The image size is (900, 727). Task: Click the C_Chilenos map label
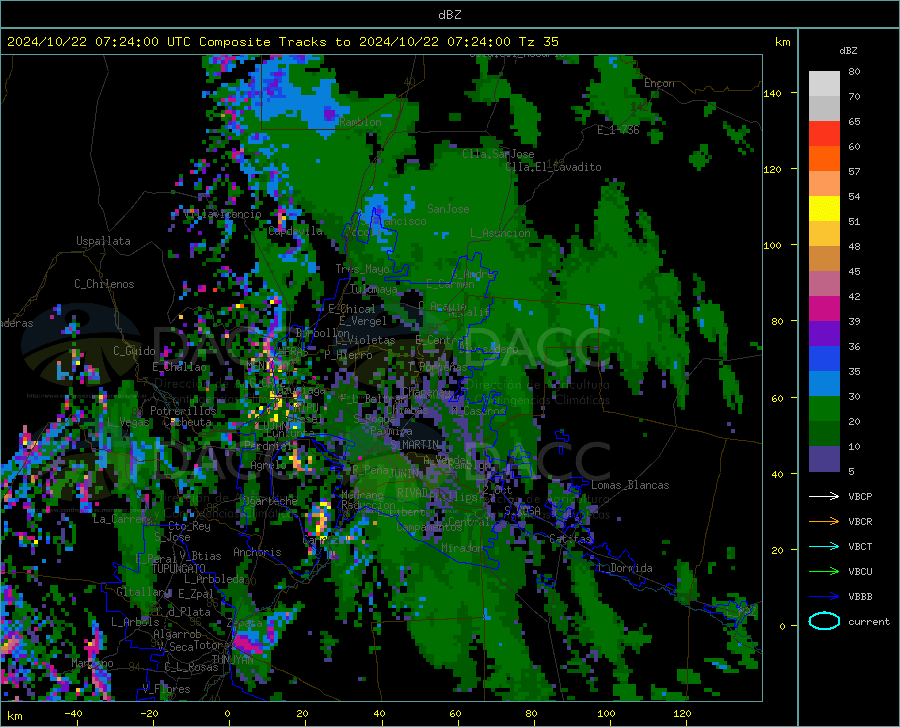point(104,284)
